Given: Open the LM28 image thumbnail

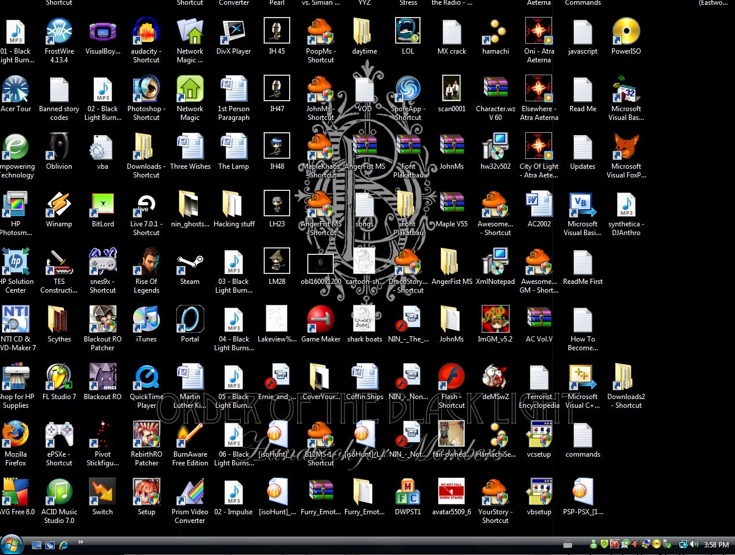Looking at the screenshot, I should point(277,261).
